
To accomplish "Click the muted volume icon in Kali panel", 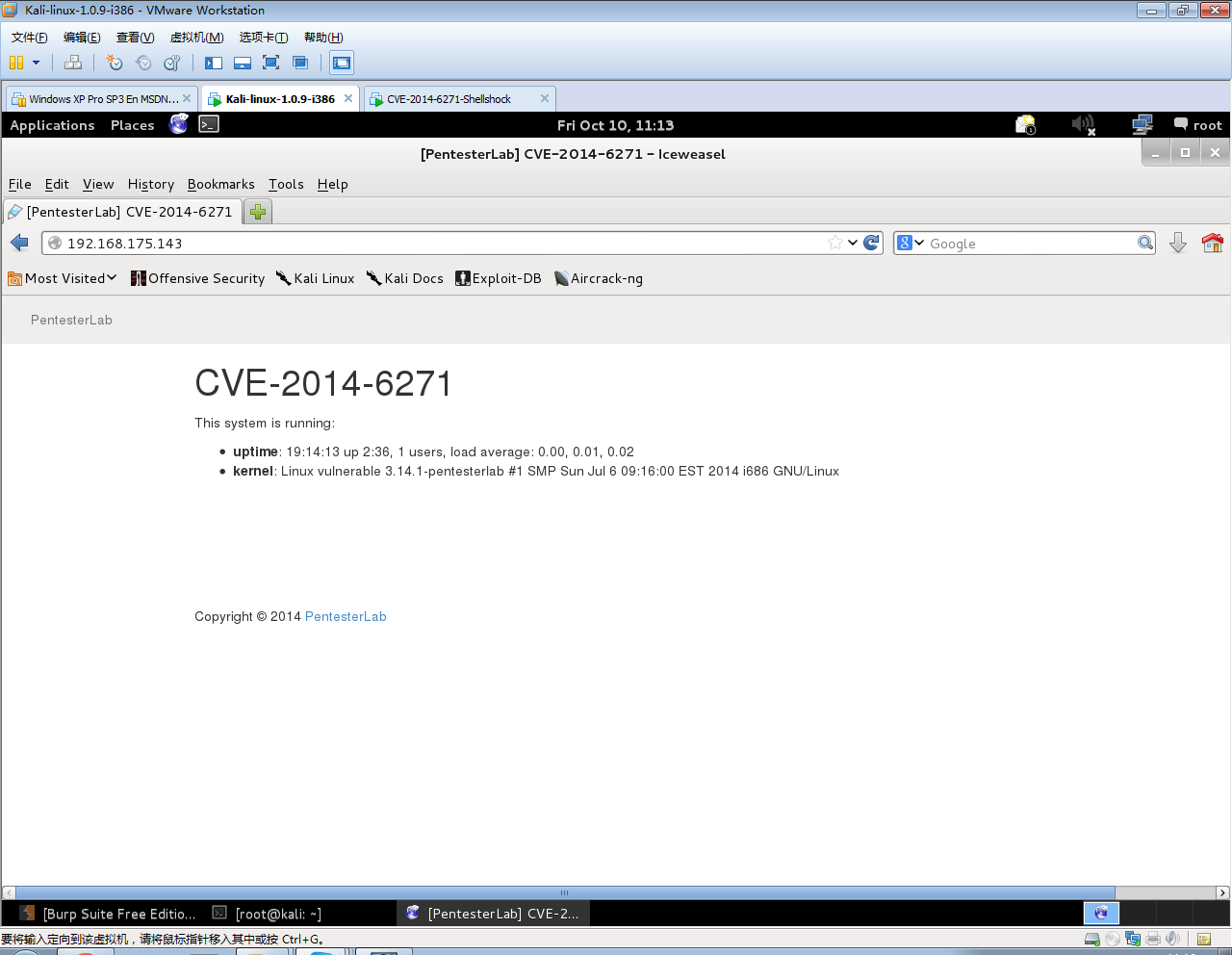I will [1084, 124].
